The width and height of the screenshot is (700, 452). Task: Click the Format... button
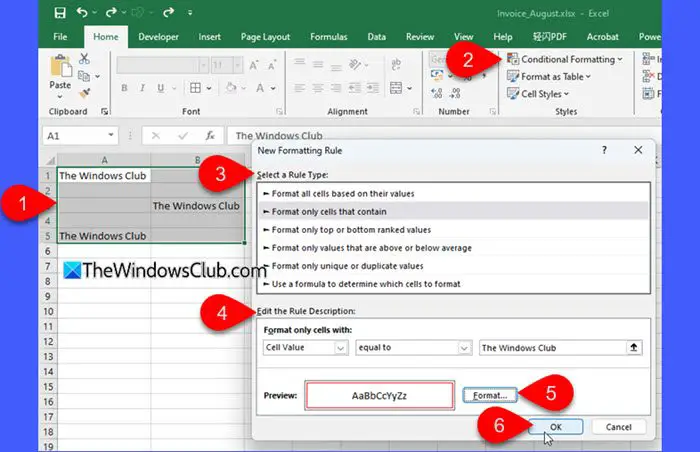pyautogui.click(x=490, y=395)
